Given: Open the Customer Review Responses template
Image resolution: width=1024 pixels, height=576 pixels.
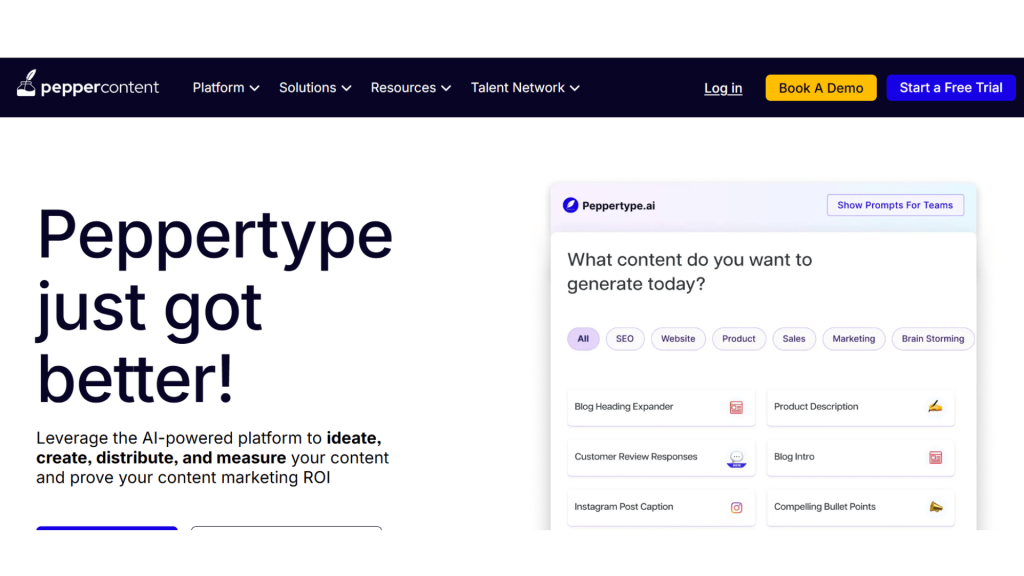Looking at the screenshot, I should (661, 457).
